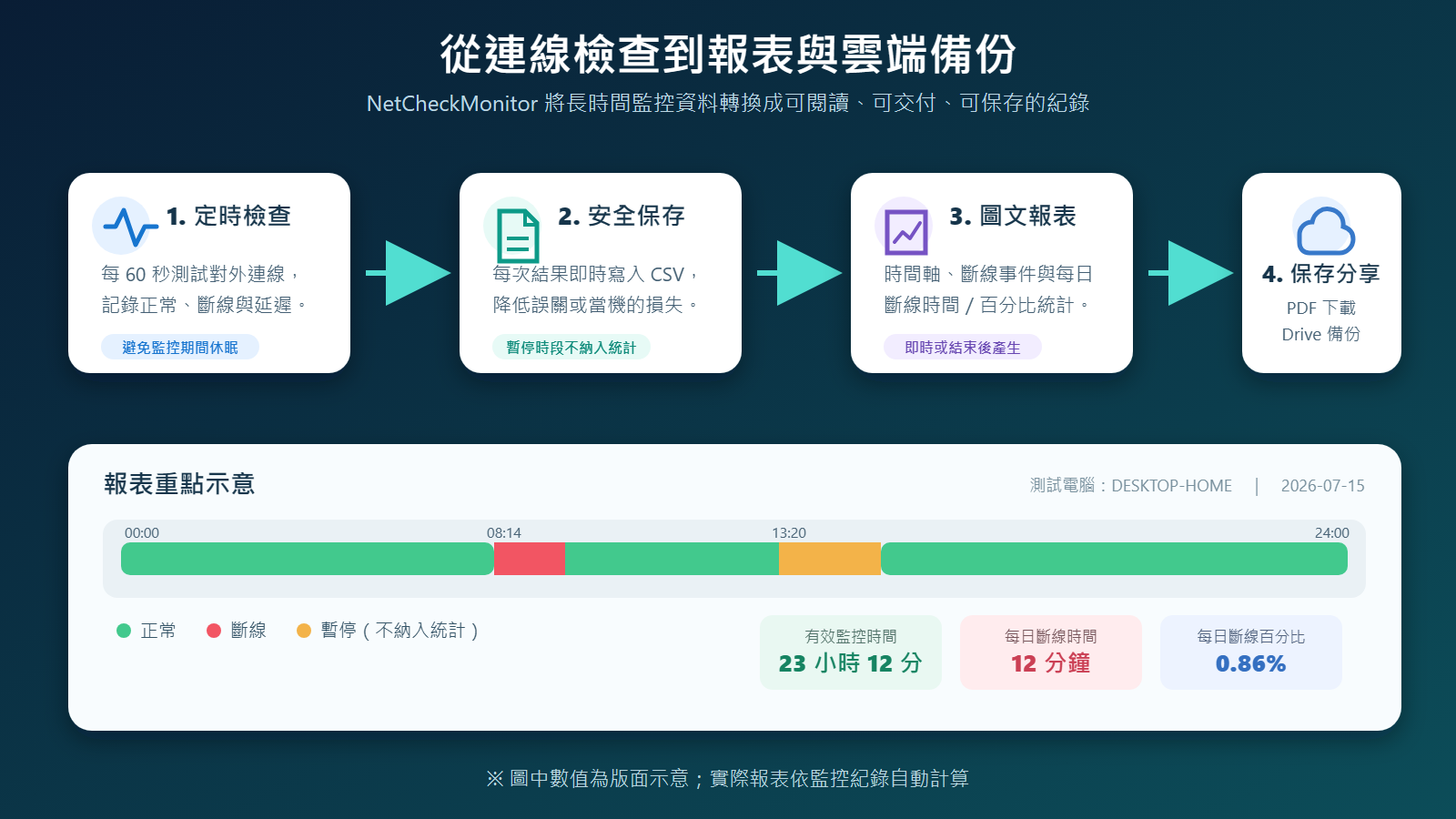Click the heading 3. 圖文報表
The width and height of the screenshot is (1456, 819).
point(1013,216)
